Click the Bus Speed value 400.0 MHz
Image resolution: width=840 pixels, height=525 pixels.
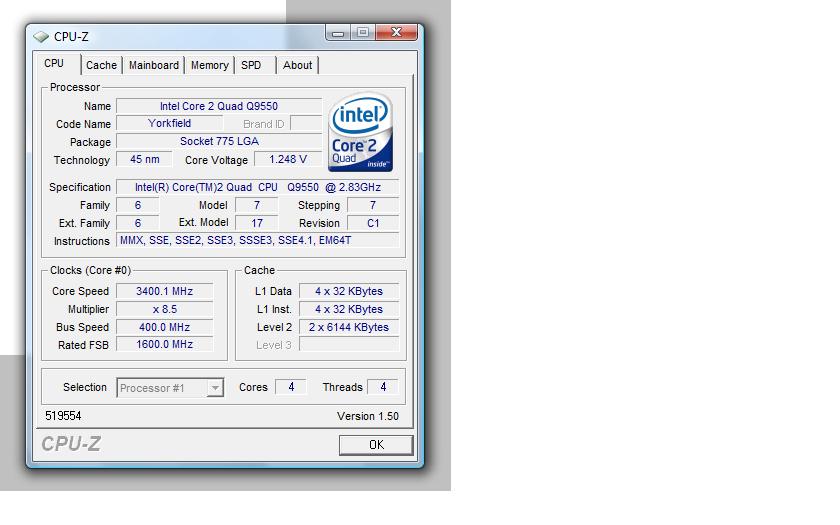pyautogui.click(x=164, y=327)
